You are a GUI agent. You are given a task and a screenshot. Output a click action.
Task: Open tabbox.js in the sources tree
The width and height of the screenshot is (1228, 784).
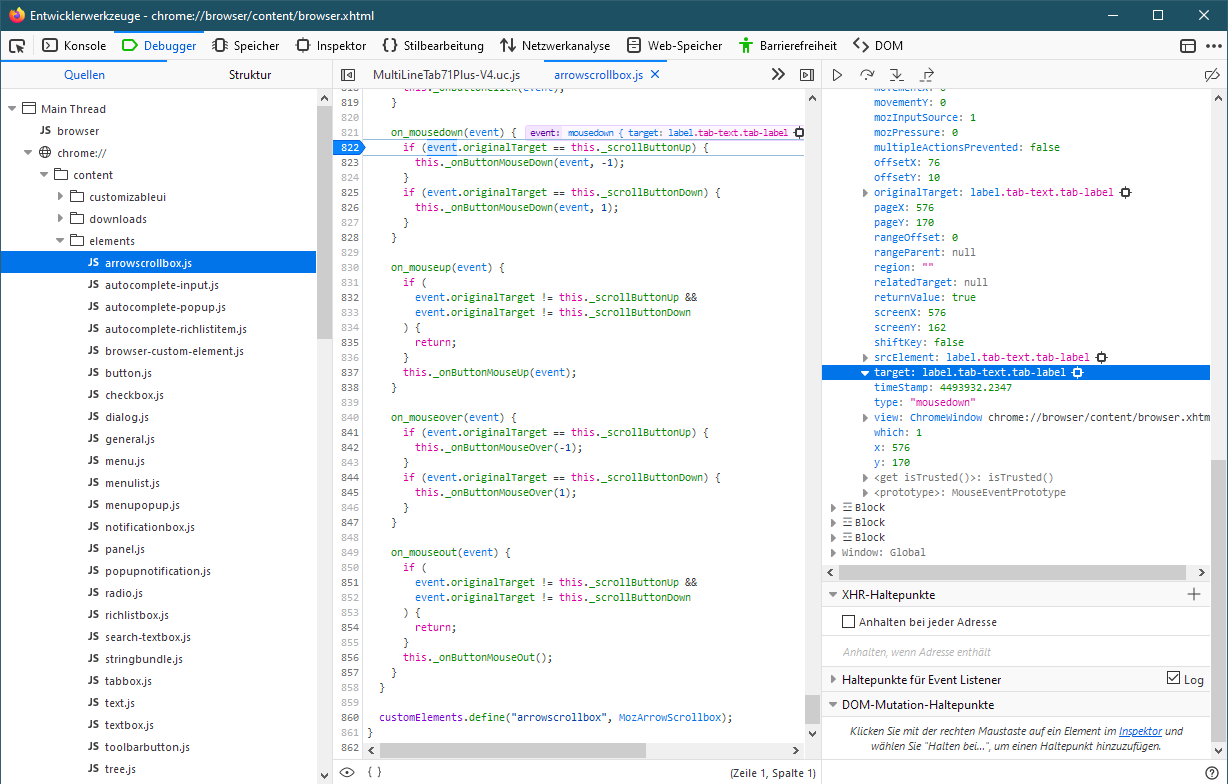pyautogui.click(x=128, y=681)
